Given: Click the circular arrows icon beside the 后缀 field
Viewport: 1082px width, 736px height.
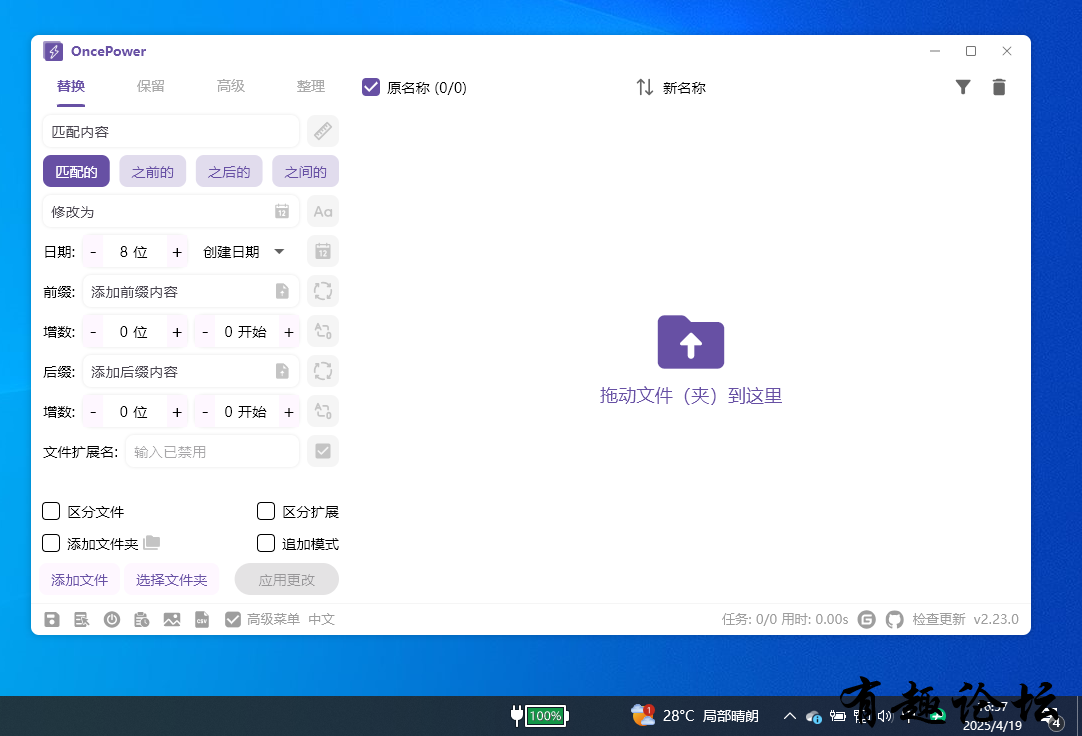Looking at the screenshot, I should click(323, 371).
